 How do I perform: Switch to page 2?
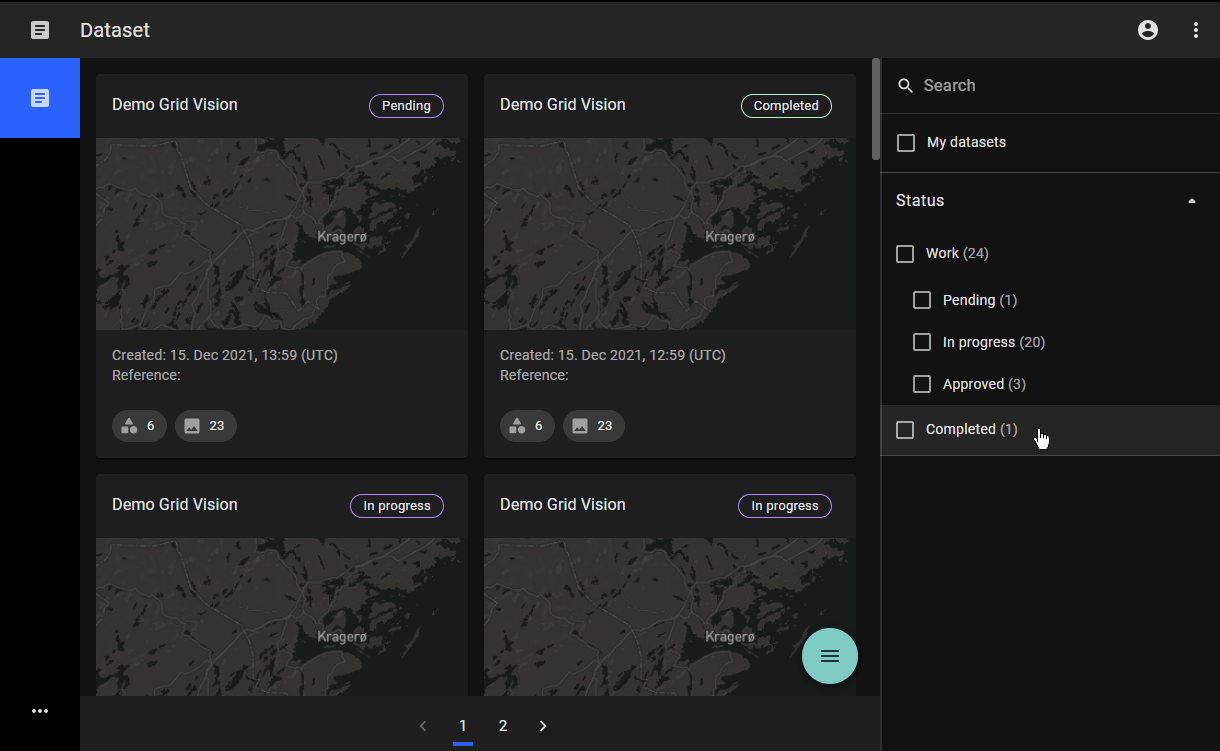[503, 726]
